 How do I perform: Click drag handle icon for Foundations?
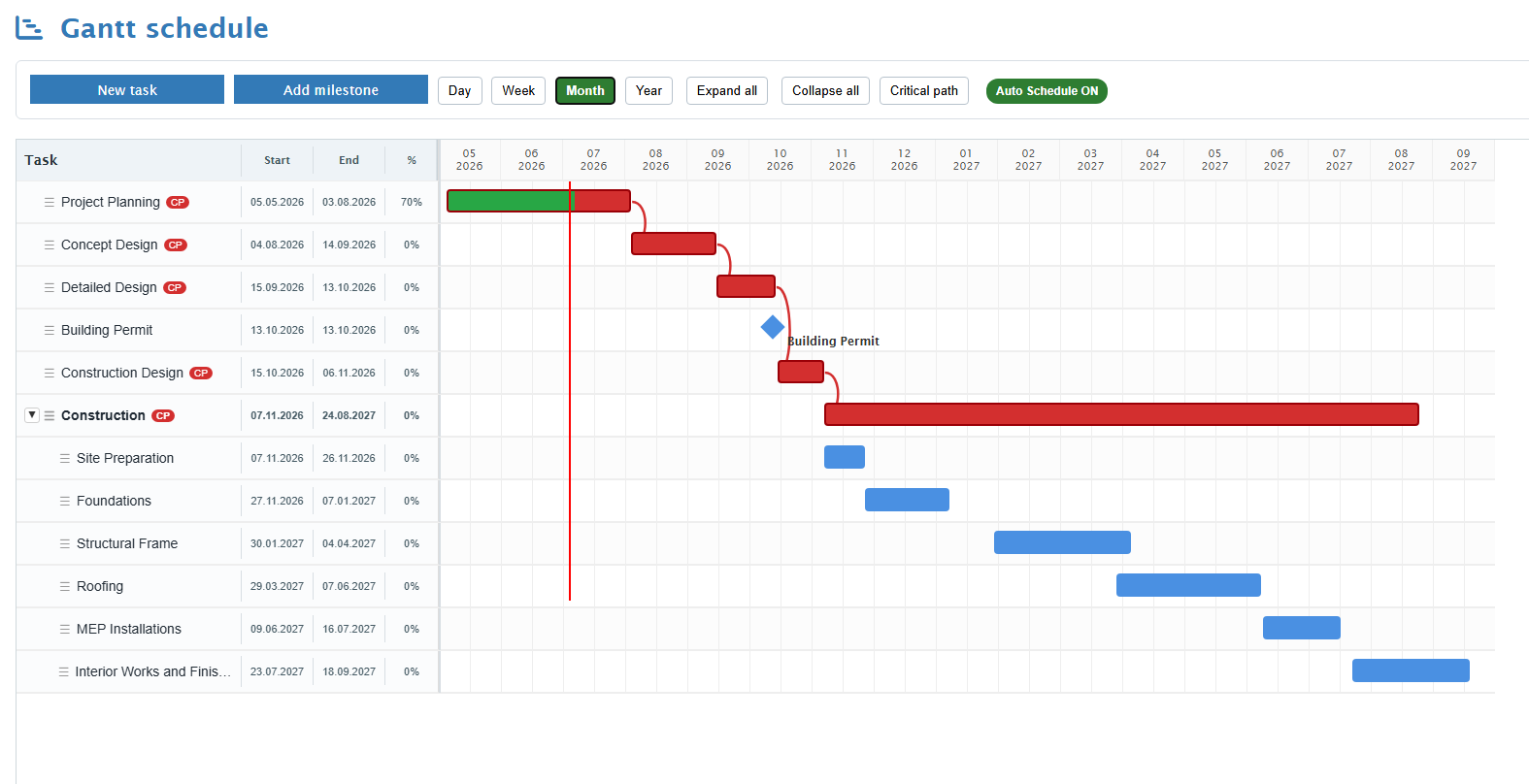click(65, 501)
